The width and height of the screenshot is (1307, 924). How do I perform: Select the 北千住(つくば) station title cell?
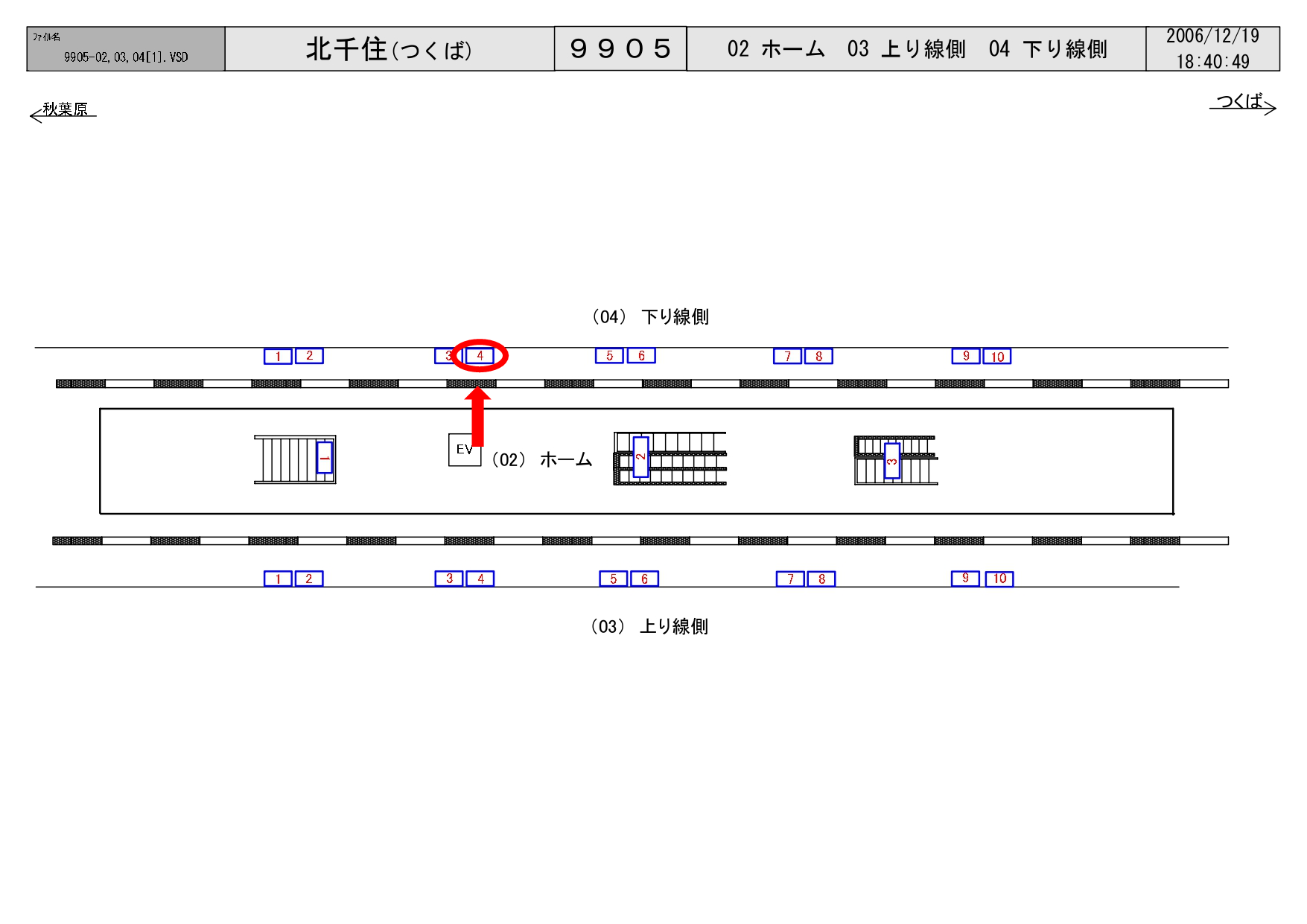point(389,49)
